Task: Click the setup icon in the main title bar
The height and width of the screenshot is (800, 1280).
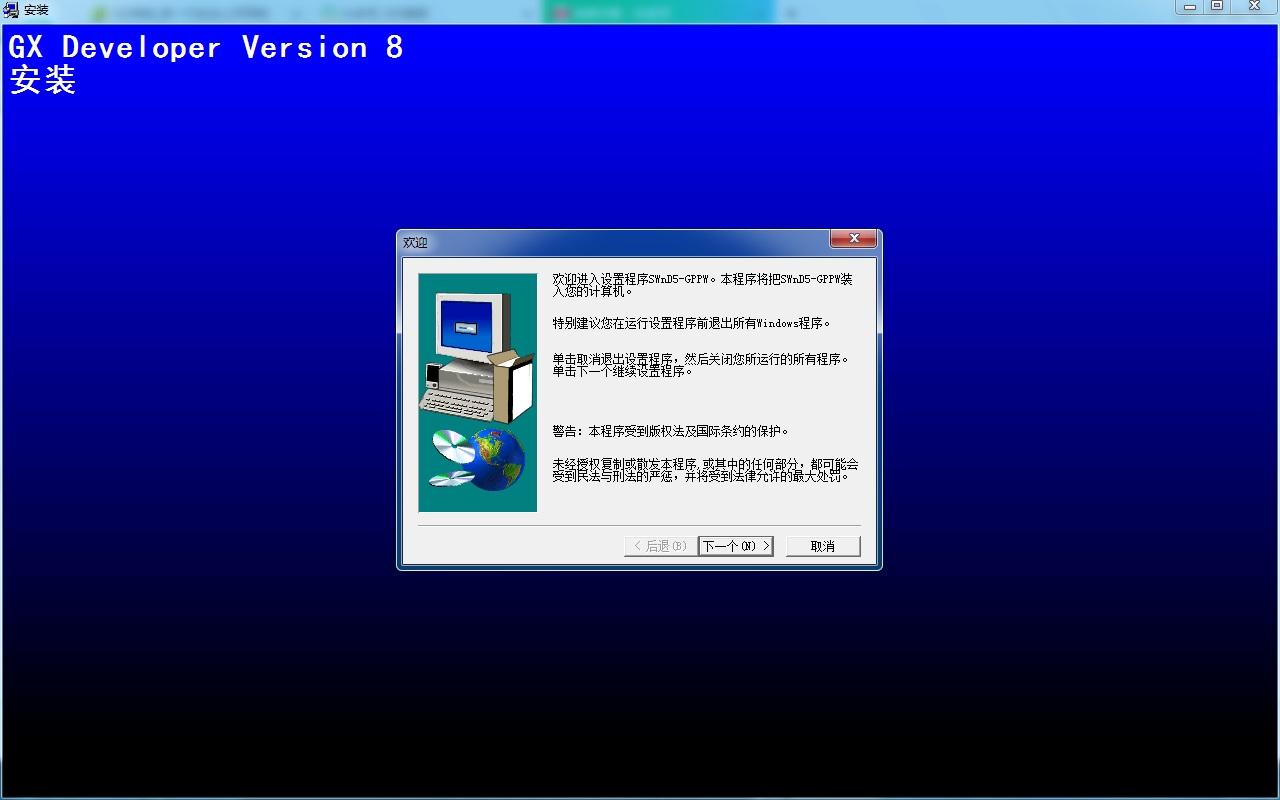Action: tap(10, 10)
